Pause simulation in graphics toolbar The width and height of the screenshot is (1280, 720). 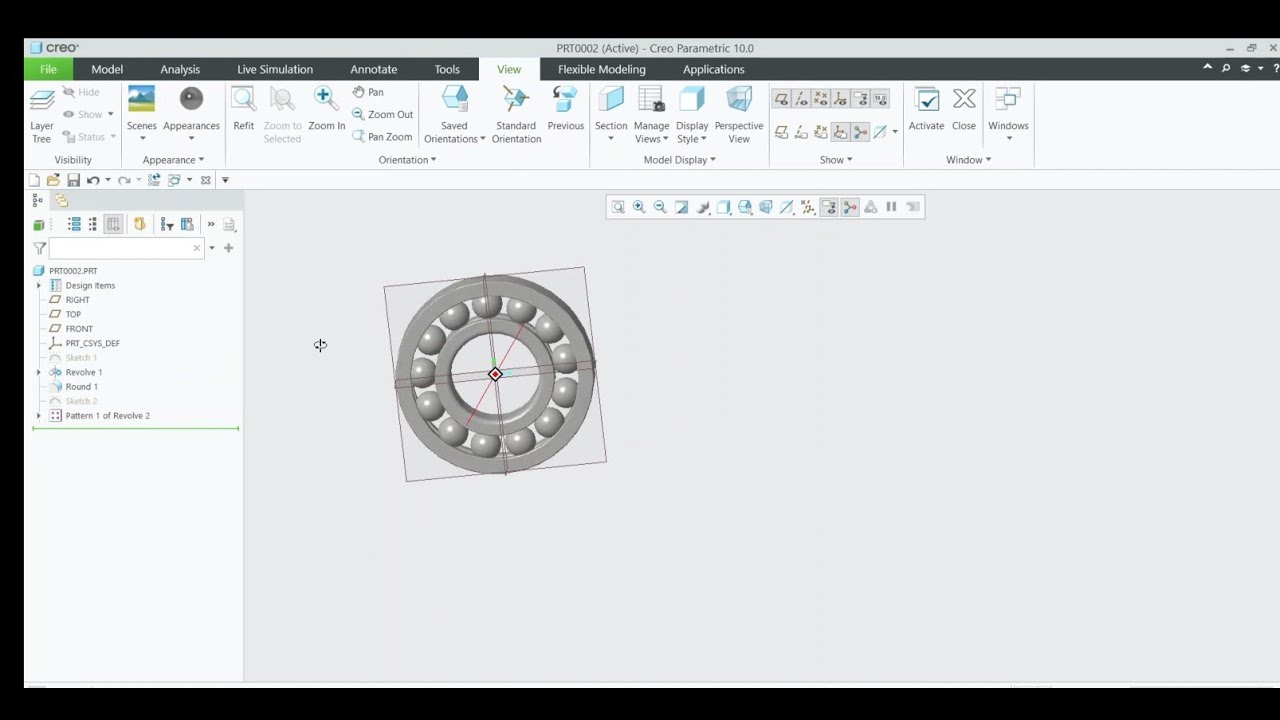(x=891, y=207)
